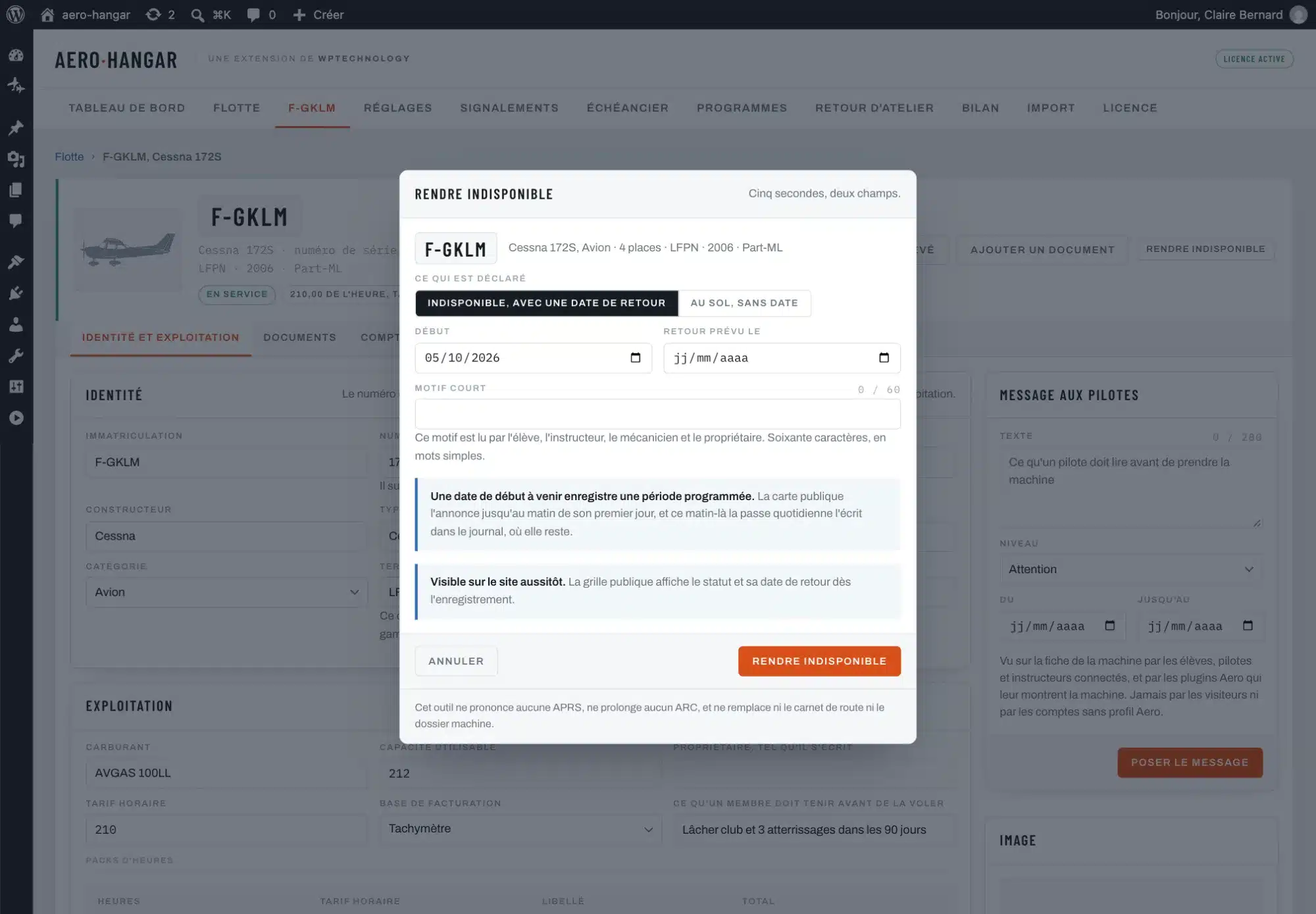
Task: Open the tools wrench sidebar icon
Action: (16, 356)
